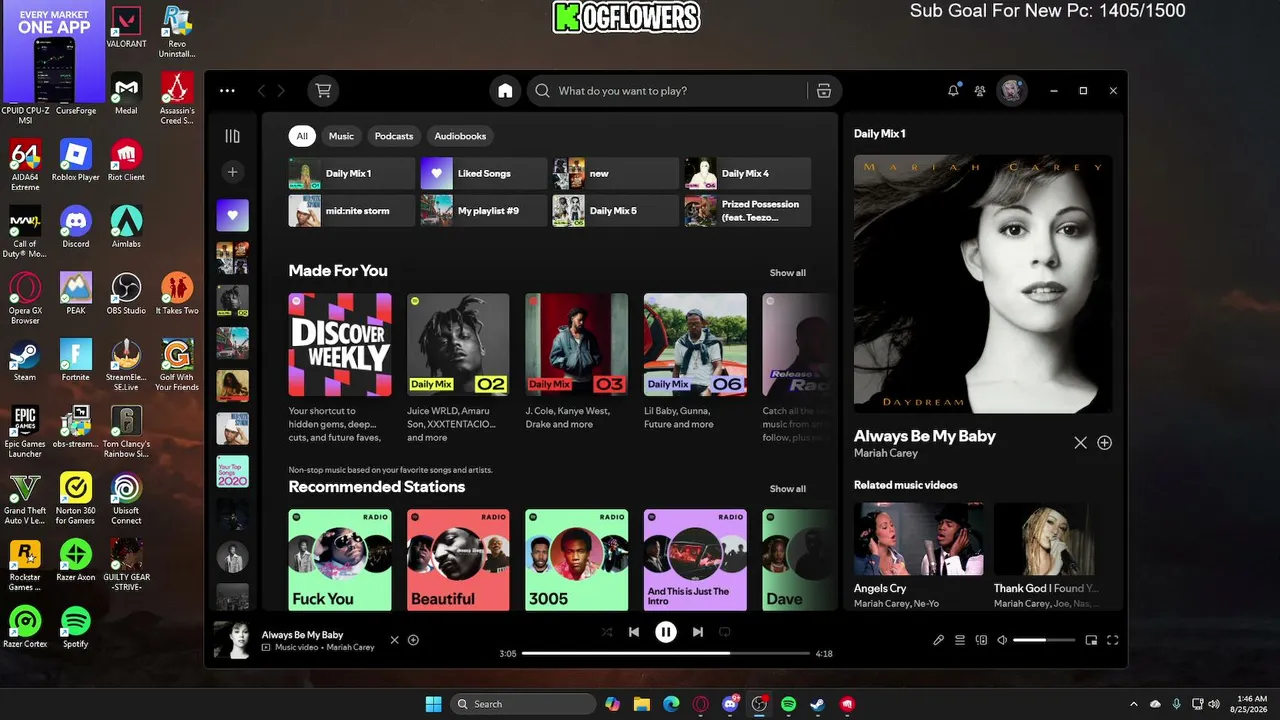
Task: Open Your Top Songs 2020 sidebar playlist
Action: pyautogui.click(x=233, y=471)
